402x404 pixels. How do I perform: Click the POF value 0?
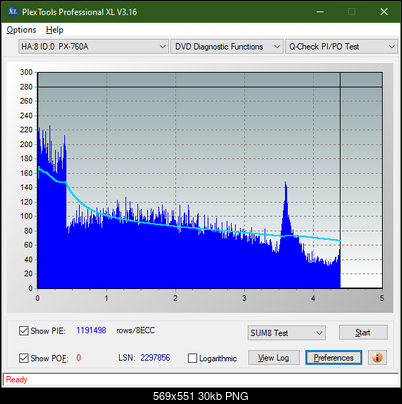[x=79, y=358]
